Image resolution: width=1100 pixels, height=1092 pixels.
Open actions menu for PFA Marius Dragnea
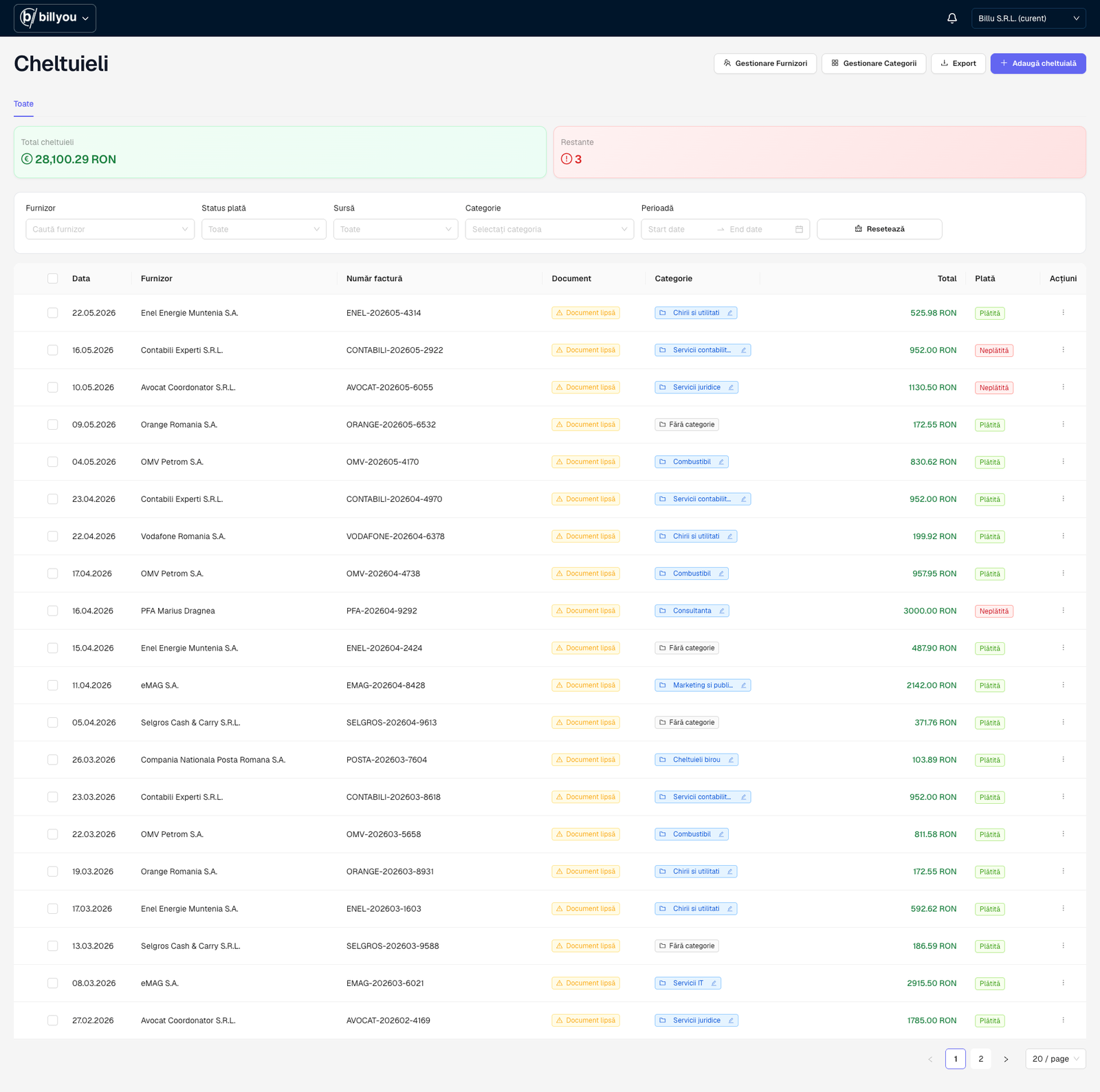coord(1063,611)
